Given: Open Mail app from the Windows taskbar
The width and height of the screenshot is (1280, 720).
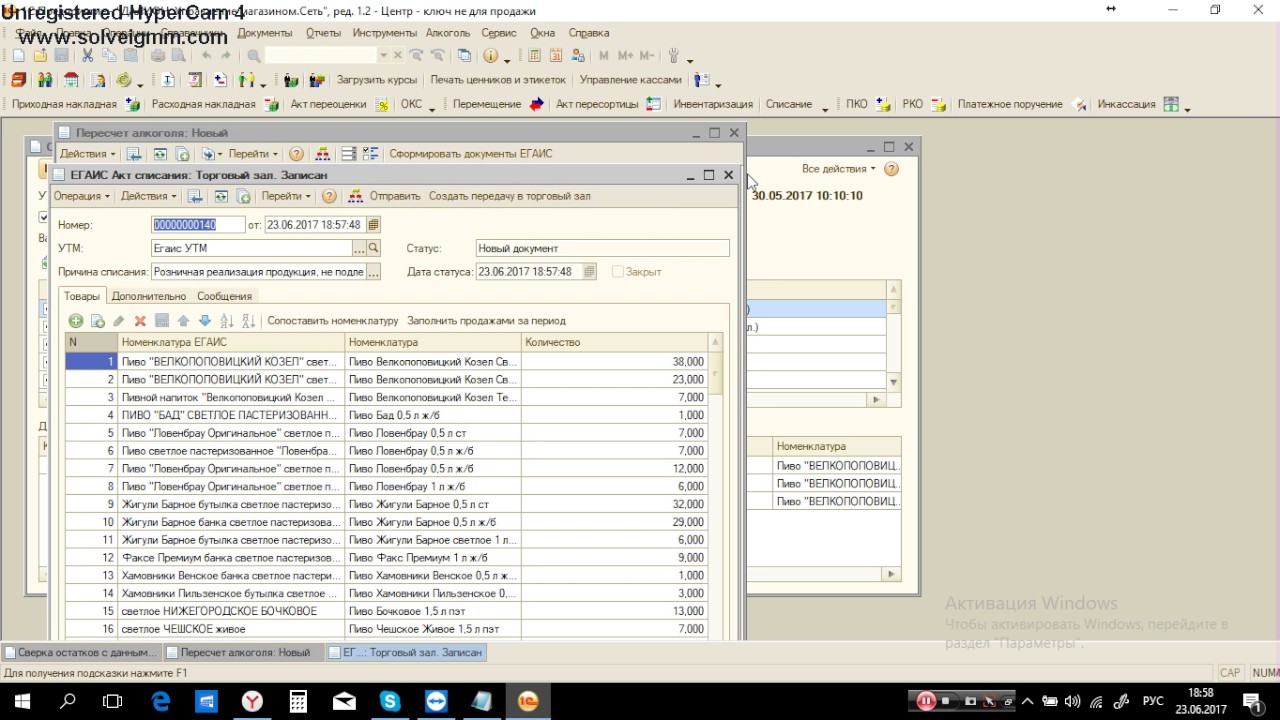Looking at the screenshot, I should 344,702.
